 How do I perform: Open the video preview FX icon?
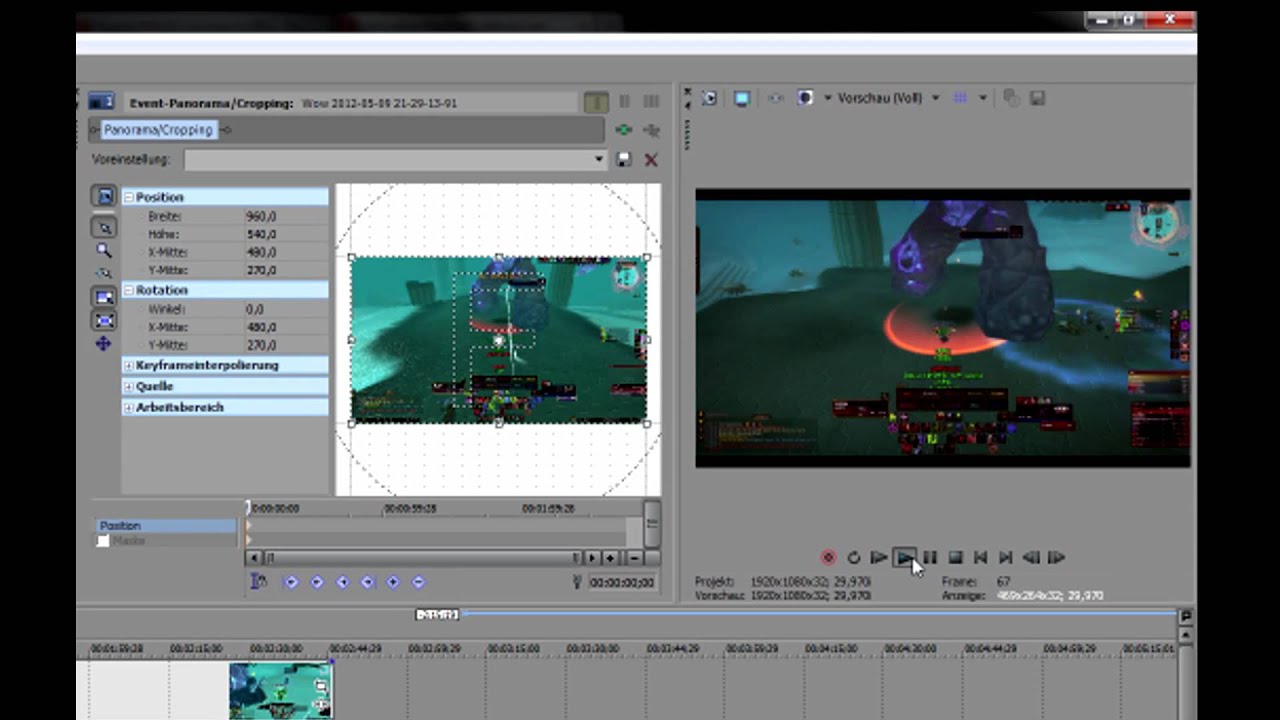(774, 98)
